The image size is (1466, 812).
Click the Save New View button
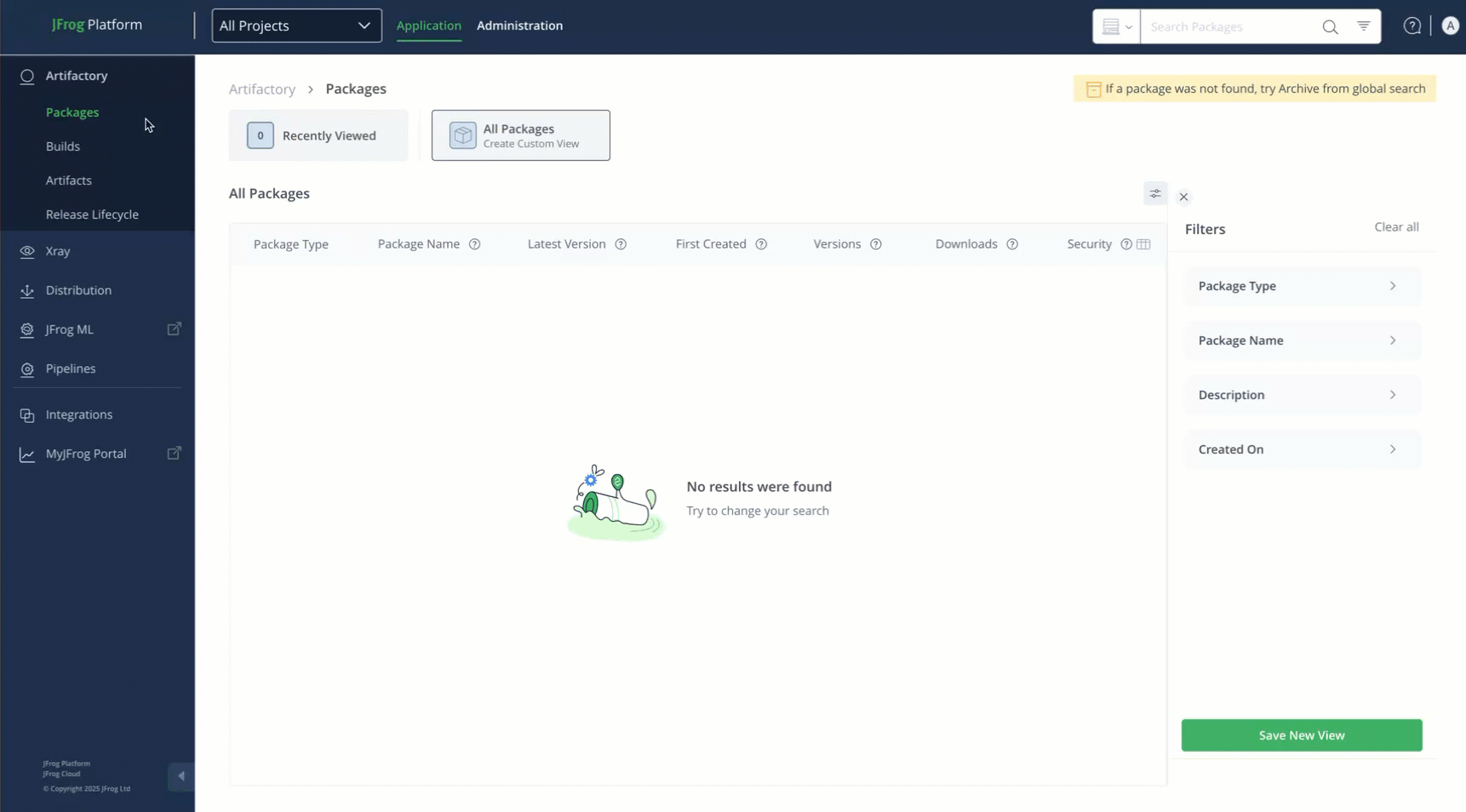(1302, 735)
